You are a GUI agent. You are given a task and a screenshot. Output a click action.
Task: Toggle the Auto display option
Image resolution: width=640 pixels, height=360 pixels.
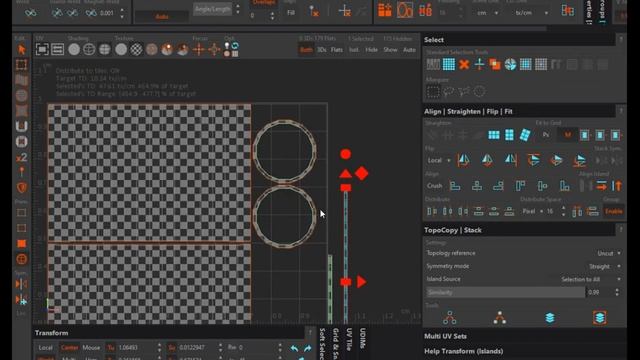(409, 50)
